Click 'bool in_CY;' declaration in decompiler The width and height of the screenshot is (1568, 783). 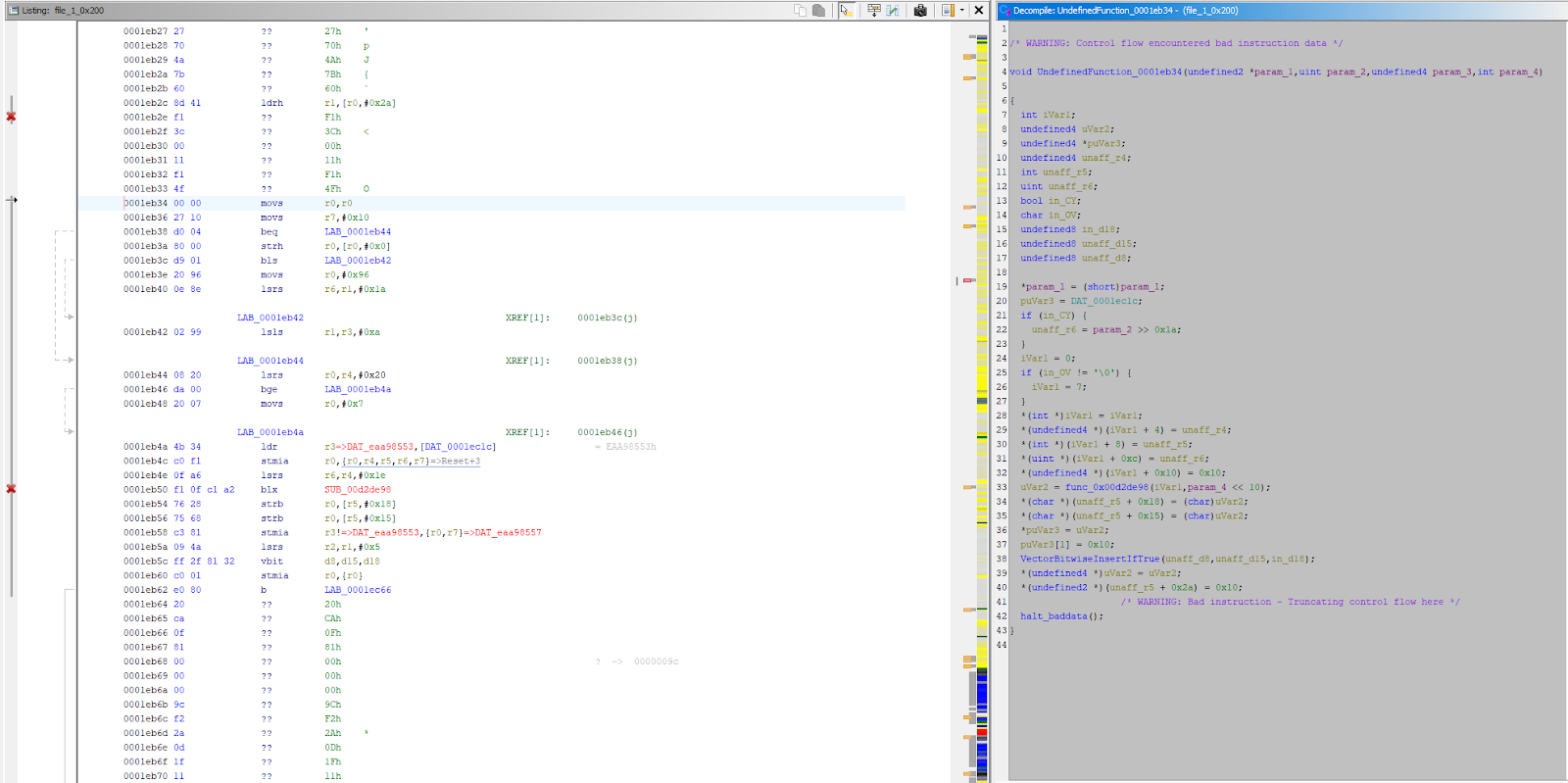1051,201
